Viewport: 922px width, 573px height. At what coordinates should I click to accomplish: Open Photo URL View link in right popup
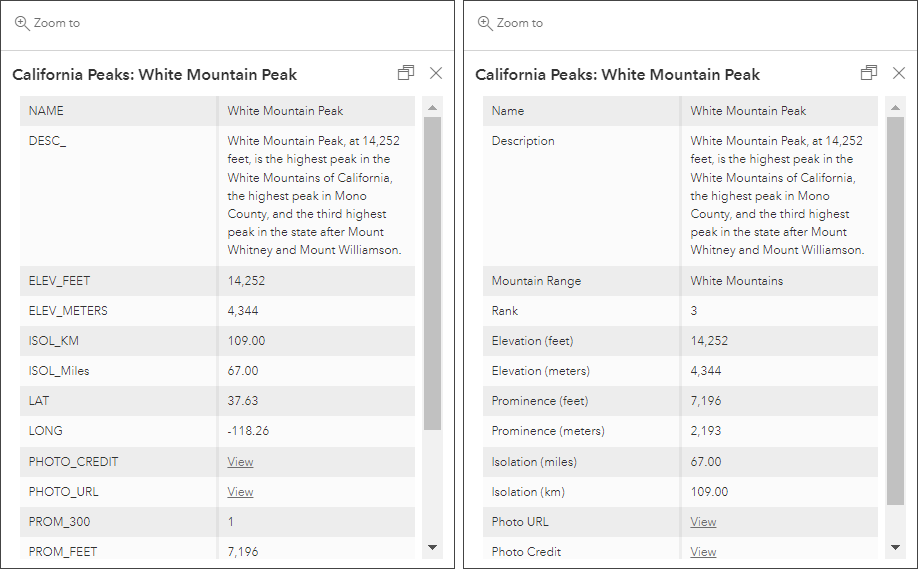(x=703, y=522)
